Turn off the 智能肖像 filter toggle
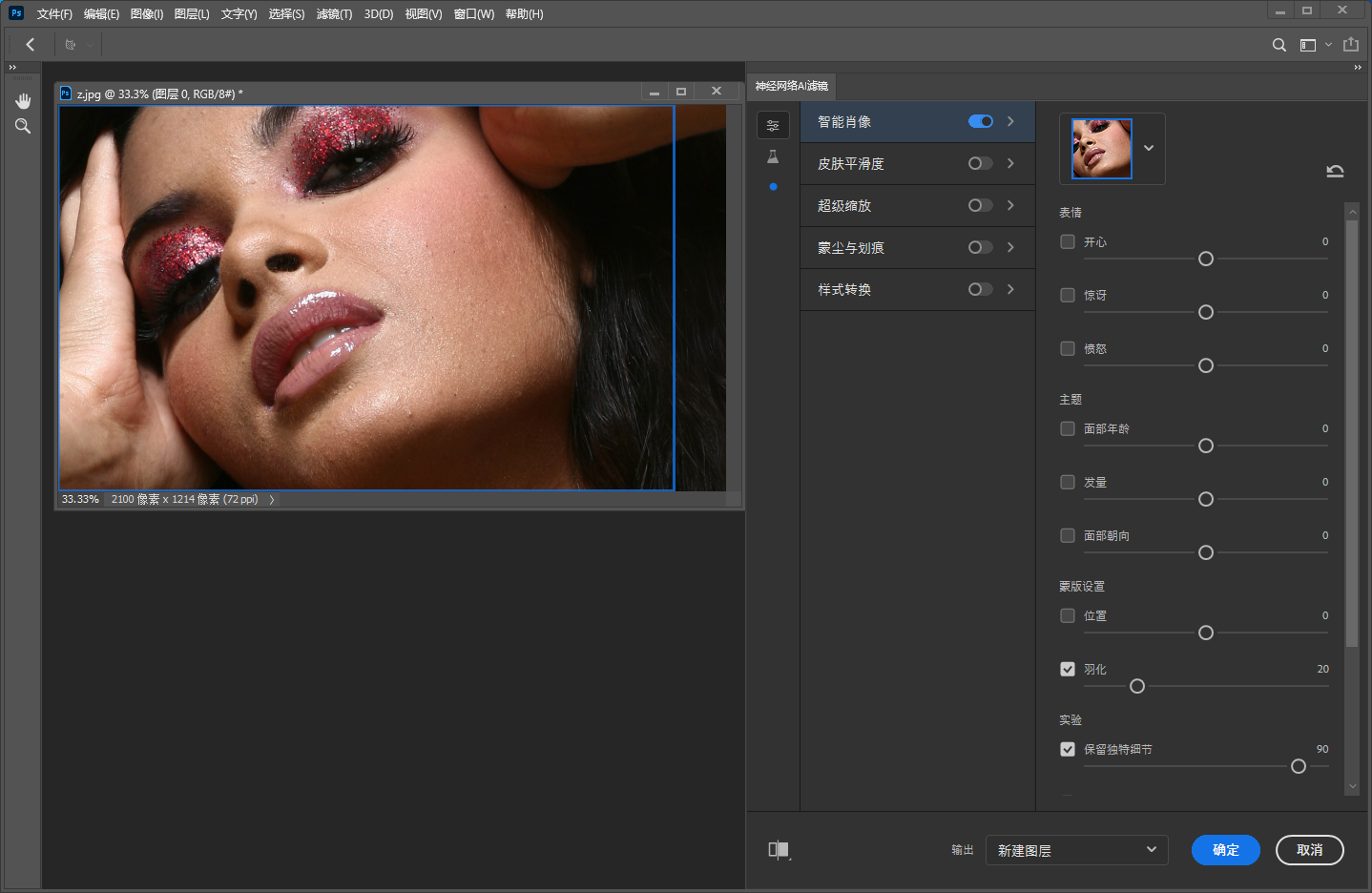The width and height of the screenshot is (1372, 893). point(980,121)
